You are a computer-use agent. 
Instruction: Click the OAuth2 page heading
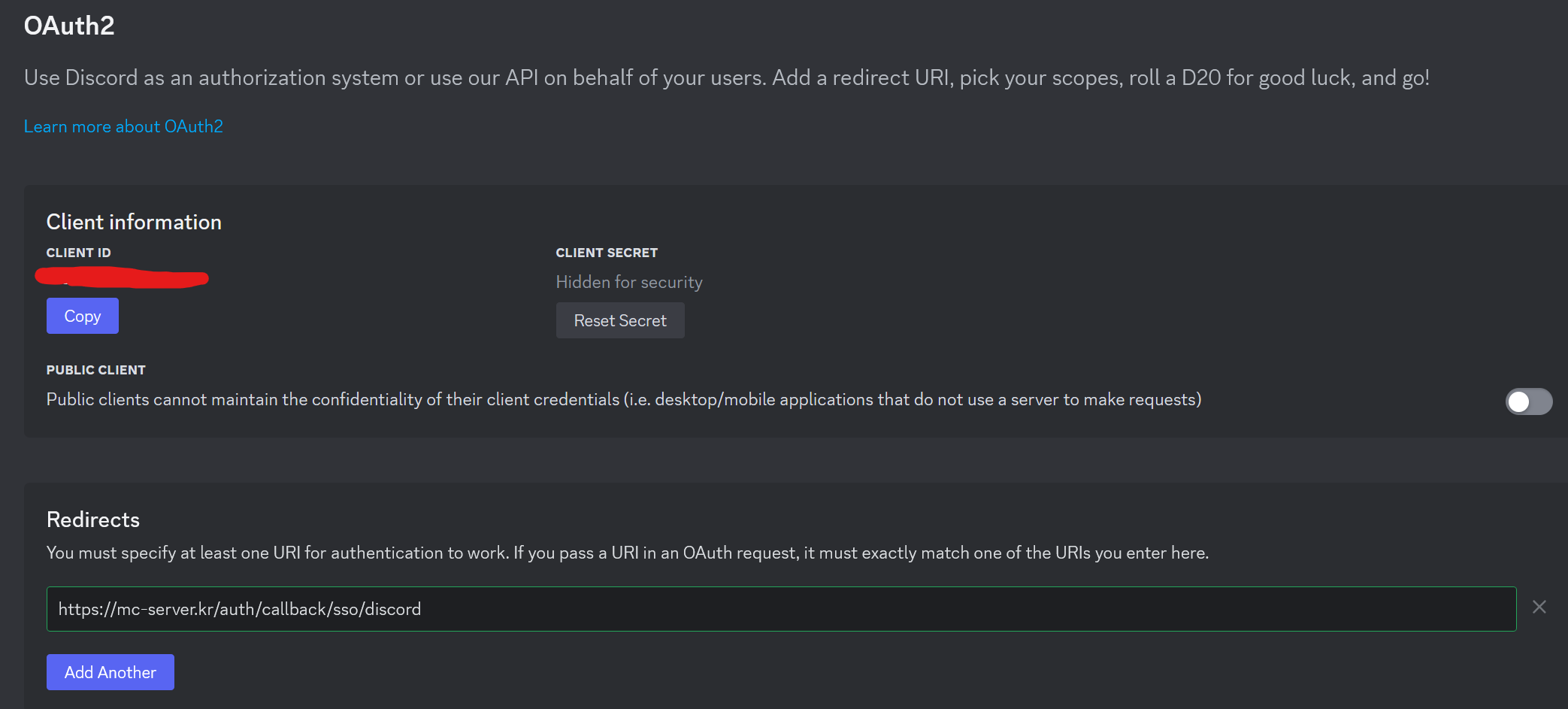(x=69, y=26)
